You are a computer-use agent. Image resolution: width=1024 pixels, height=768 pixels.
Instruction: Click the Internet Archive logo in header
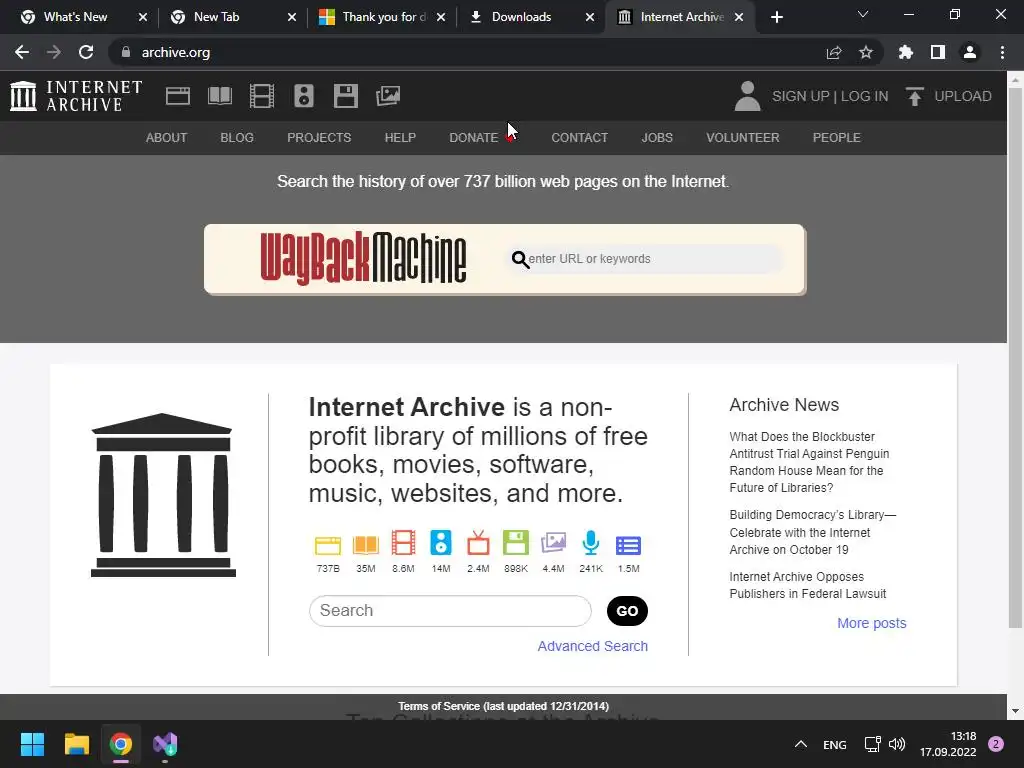pyautogui.click(x=76, y=96)
